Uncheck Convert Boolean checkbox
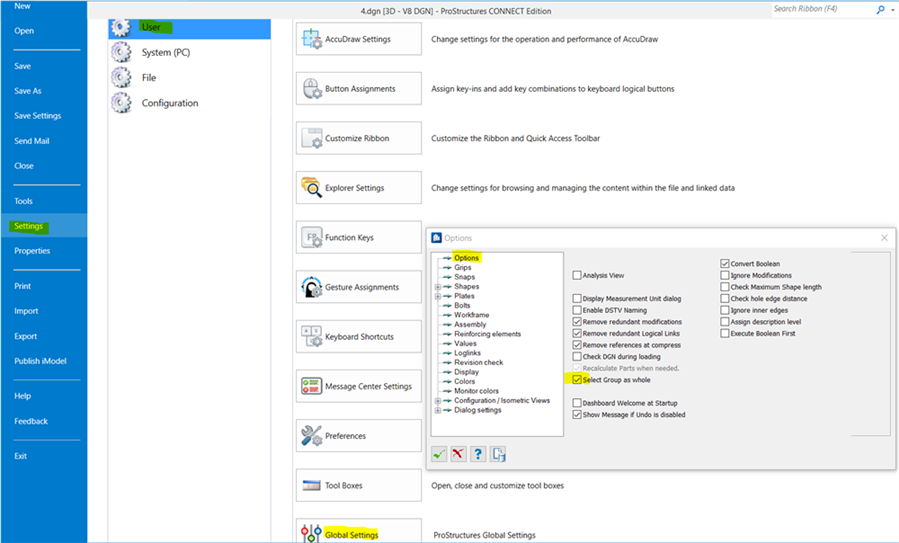Image resolution: width=899 pixels, height=543 pixels. pos(725,264)
